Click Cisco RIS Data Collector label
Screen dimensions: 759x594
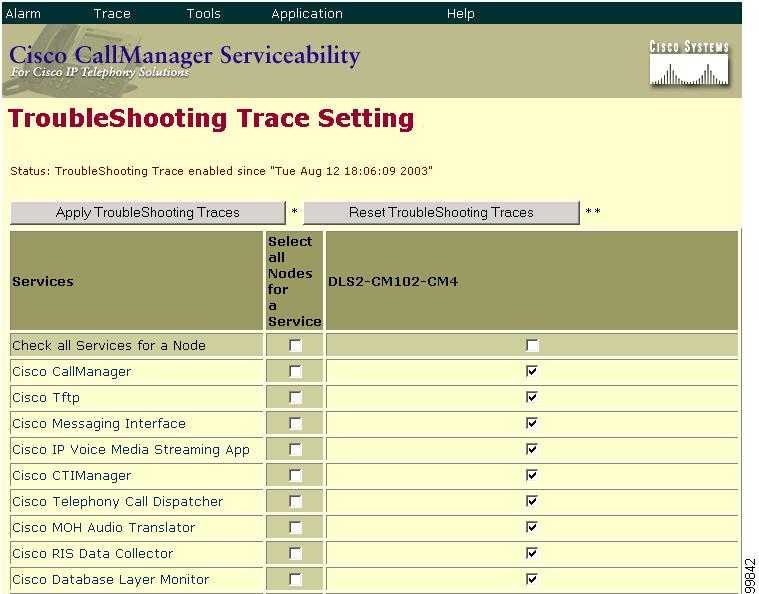92,554
